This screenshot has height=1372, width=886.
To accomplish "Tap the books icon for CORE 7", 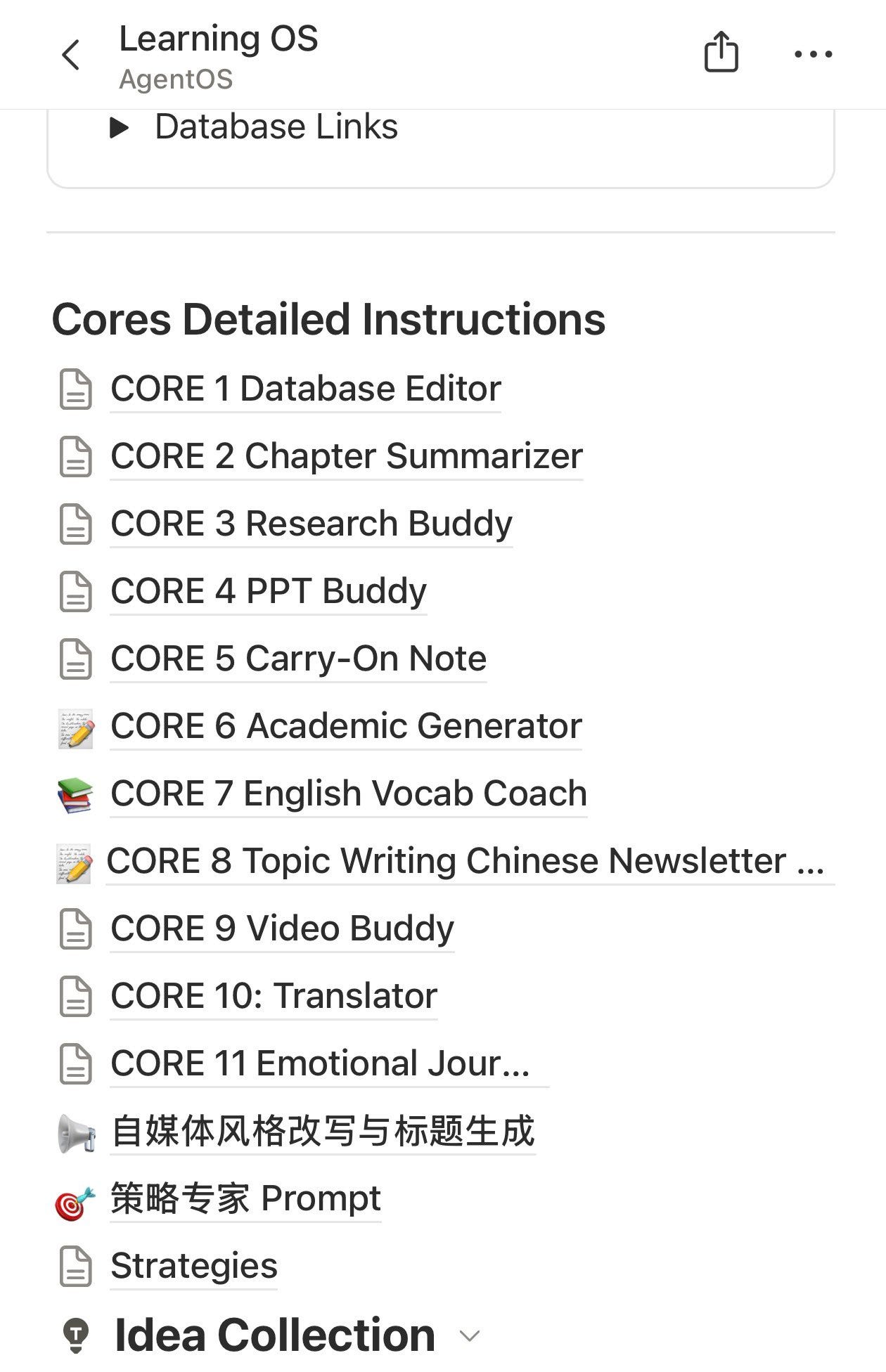I will point(75,795).
